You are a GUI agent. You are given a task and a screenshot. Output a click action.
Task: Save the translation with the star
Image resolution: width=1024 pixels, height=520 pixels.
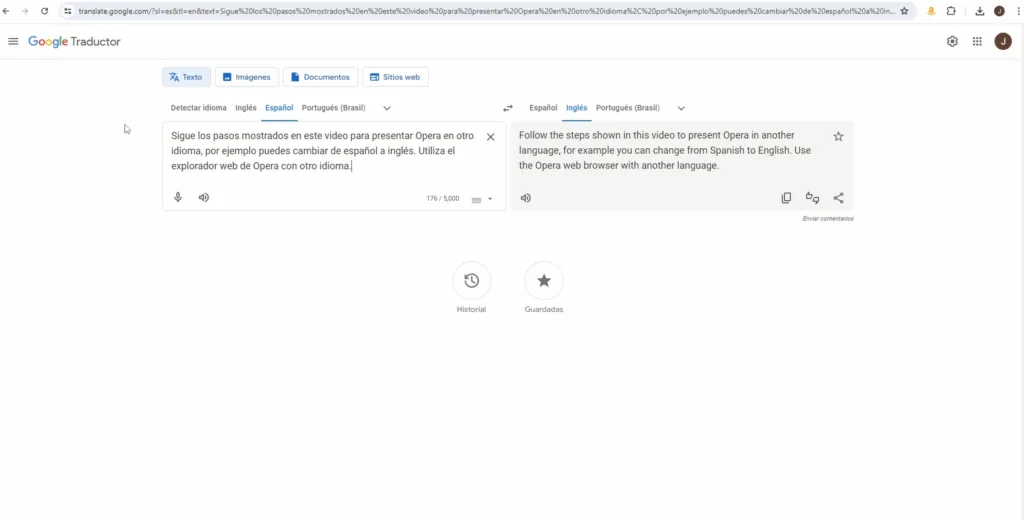[x=839, y=137]
